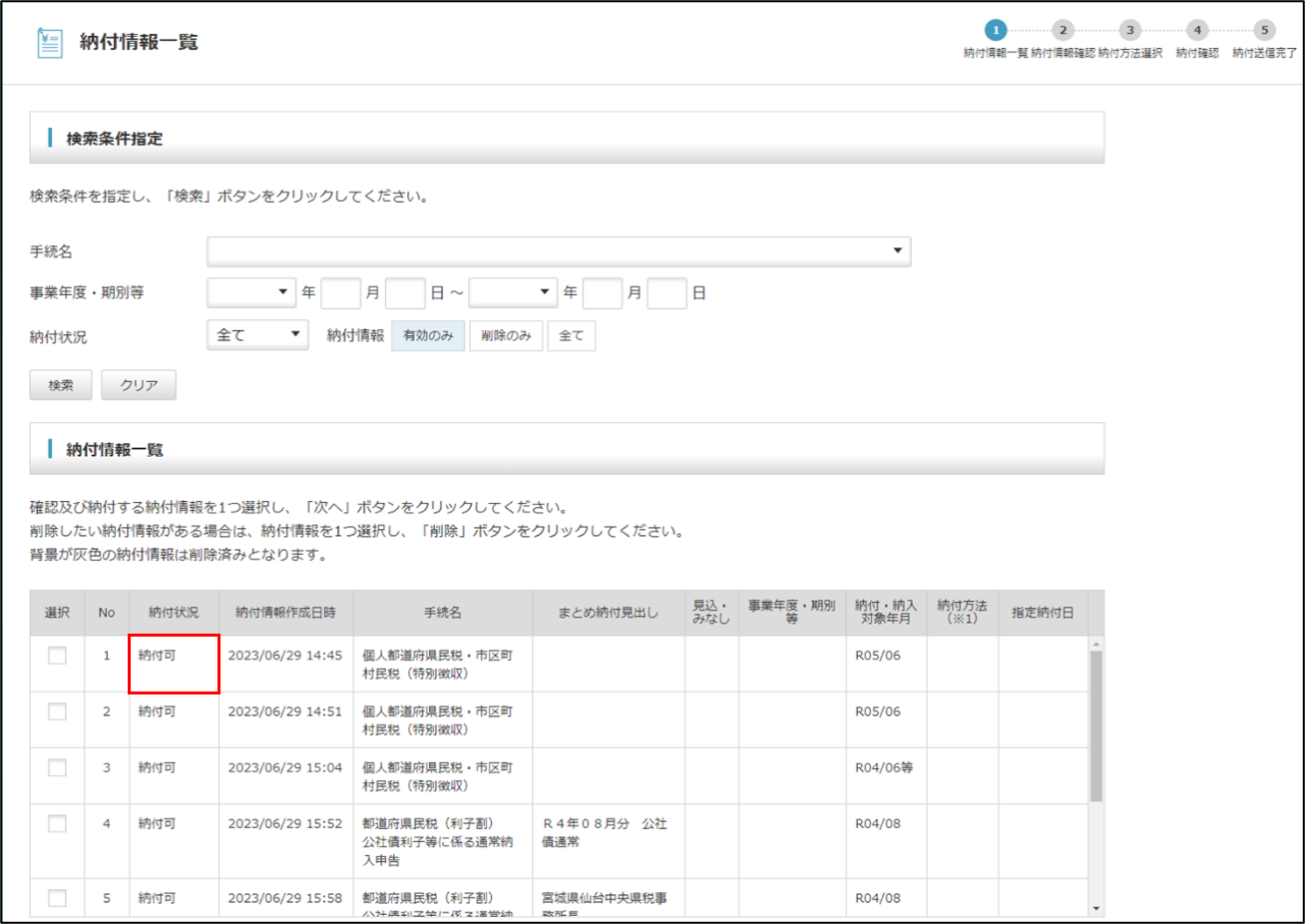Select step 4 circle 納付確認

click(1197, 30)
